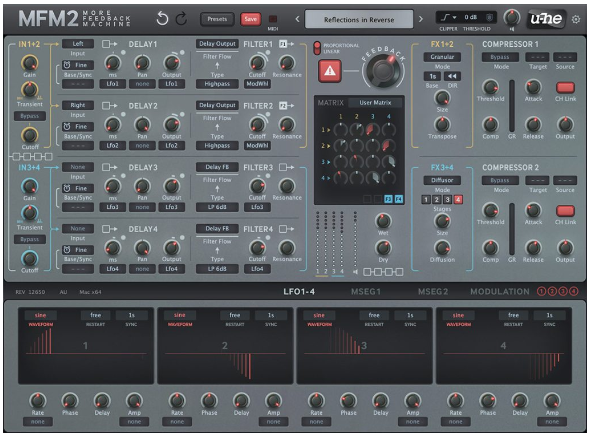Toggle the matrix F3 filter button
590x436 pixels.
tap(388, 199)
